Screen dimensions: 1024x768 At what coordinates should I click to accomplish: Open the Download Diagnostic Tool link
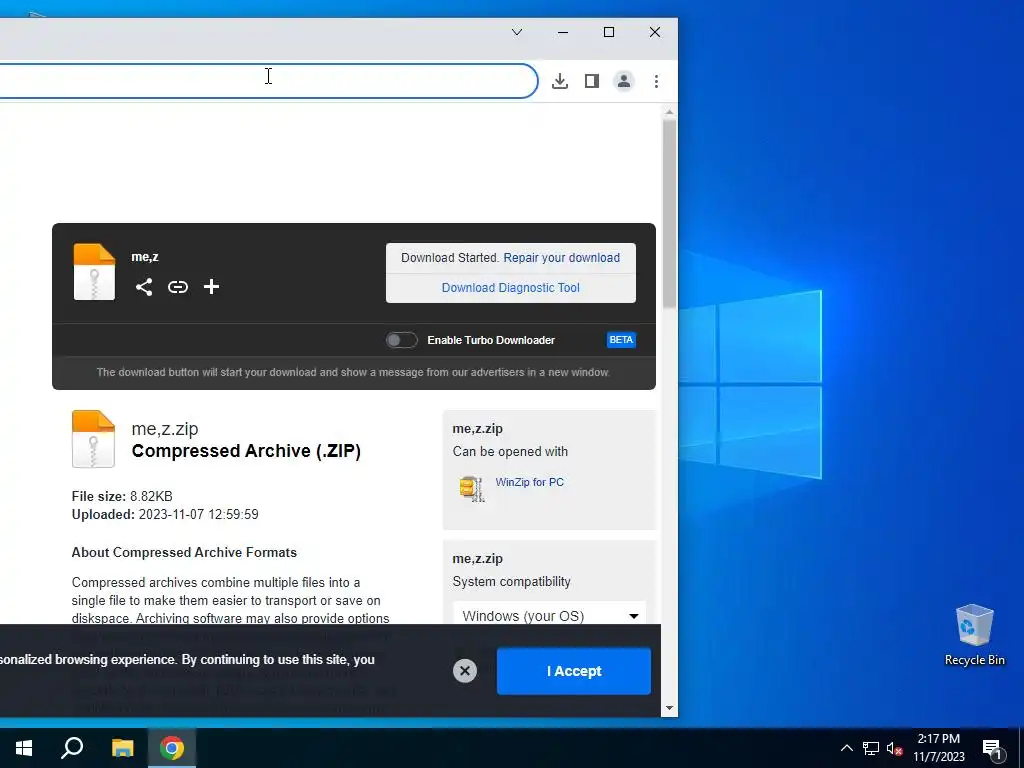511,287
